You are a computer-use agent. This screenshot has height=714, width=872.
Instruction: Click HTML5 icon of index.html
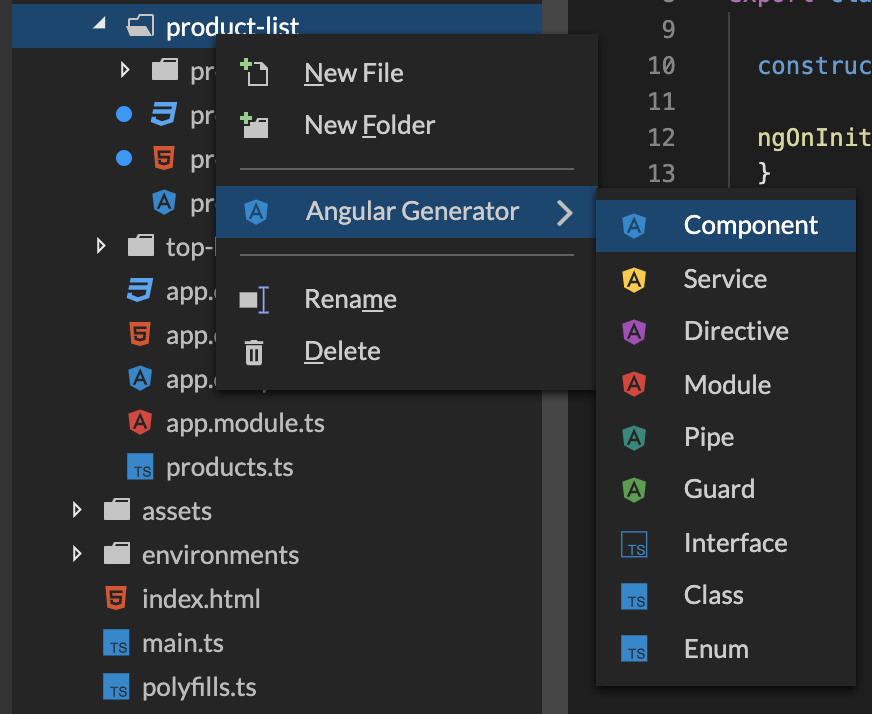pyautogui.click(x=116, y=598)
